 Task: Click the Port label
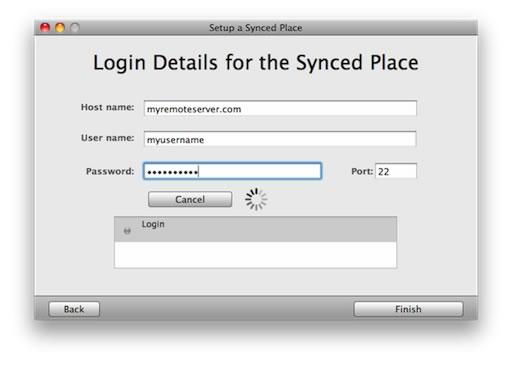click(x=362, y=171)
